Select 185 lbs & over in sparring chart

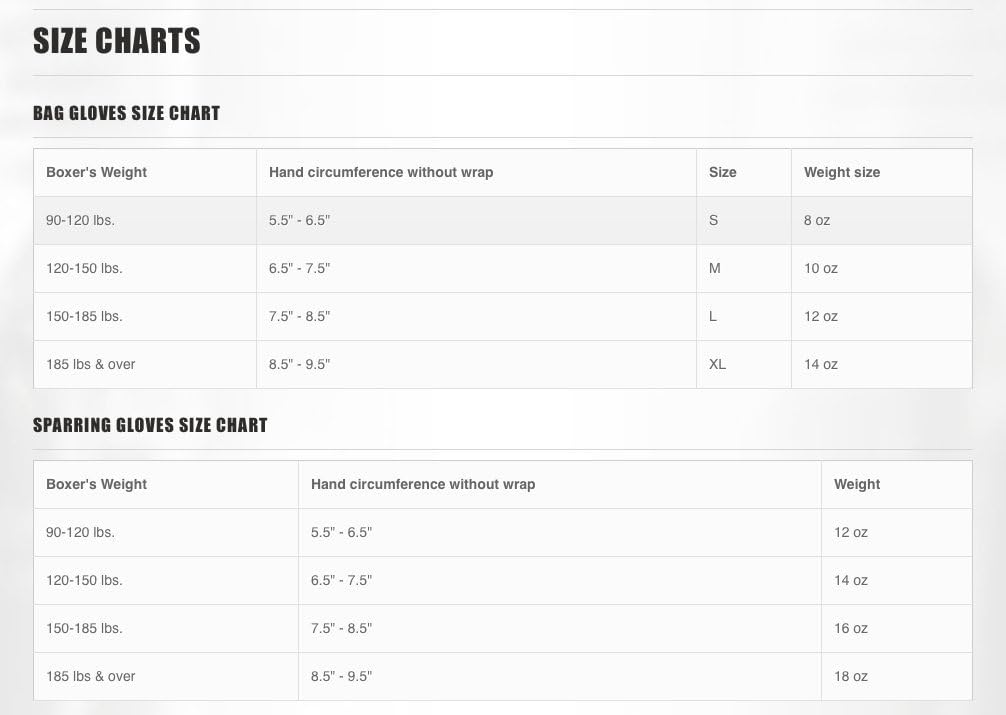click(91, 676)
